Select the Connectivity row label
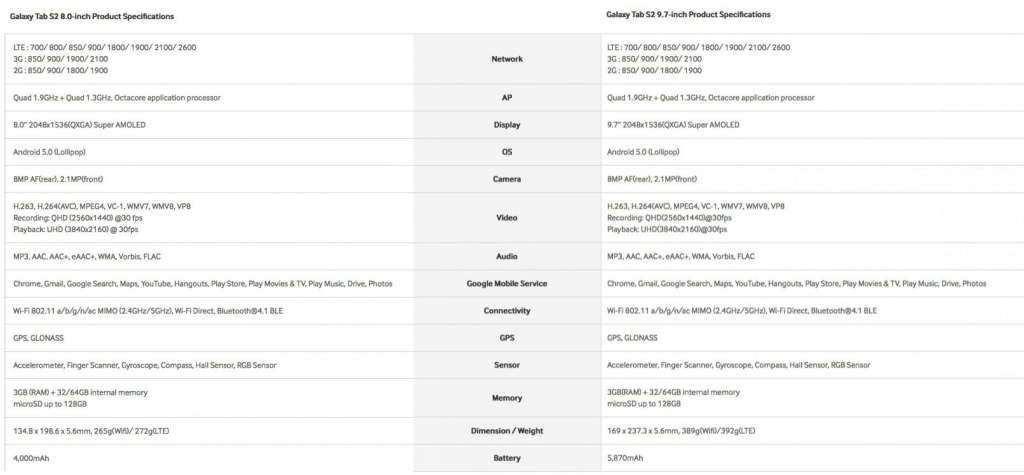This screenshot has height=475, width=1024. (x=507, y=311)
